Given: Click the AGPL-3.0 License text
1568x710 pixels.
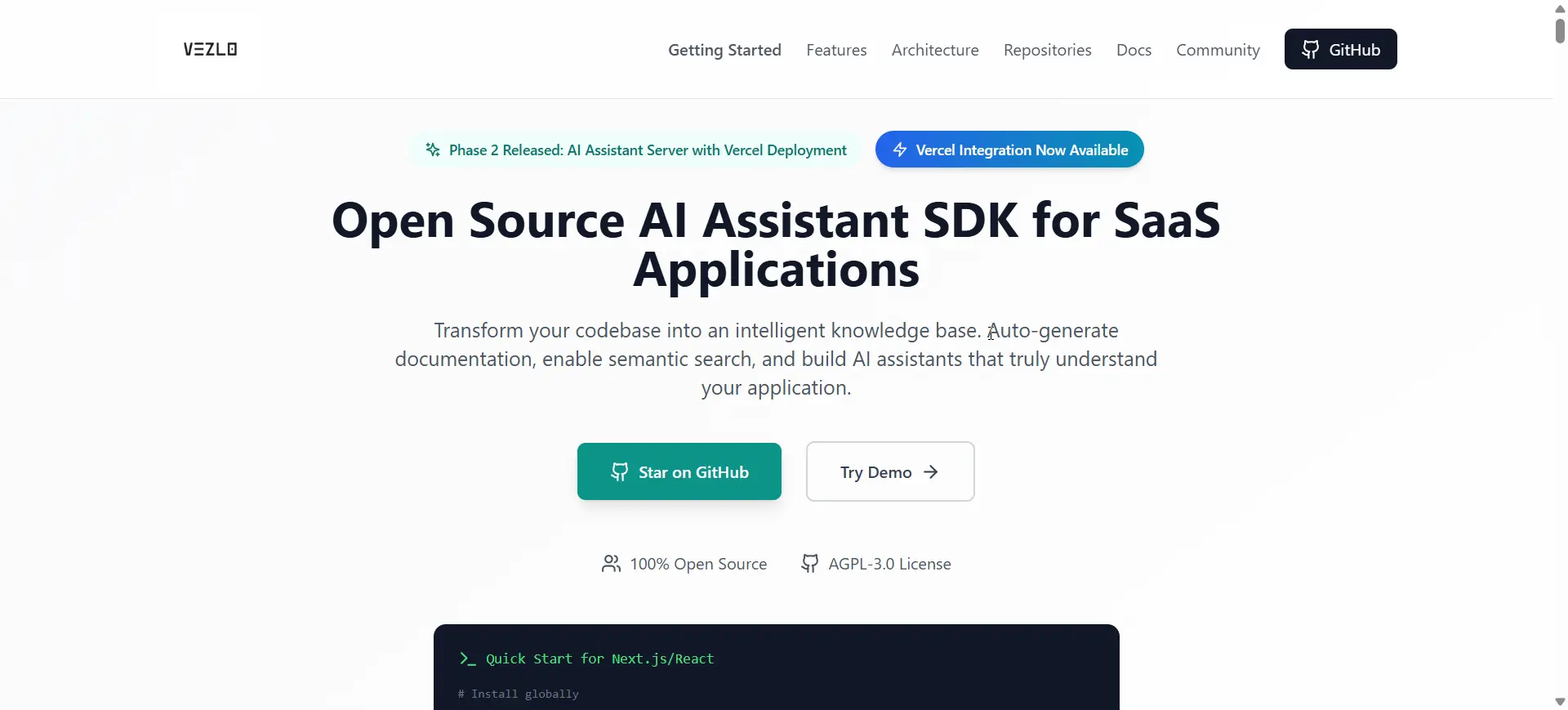Looking at the screenshot, I should coord(889,564).
